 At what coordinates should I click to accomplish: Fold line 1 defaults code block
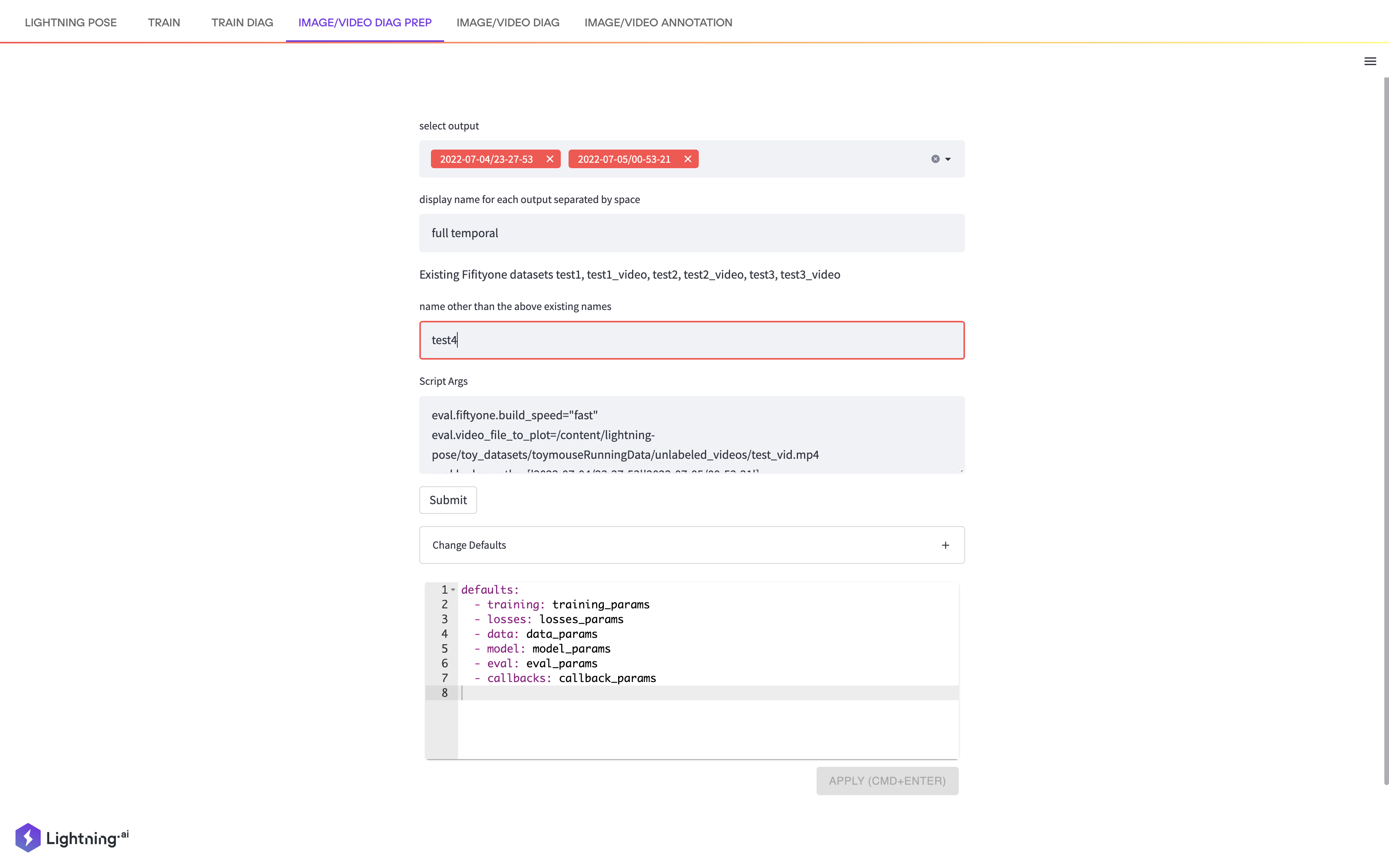coord(453,590)
